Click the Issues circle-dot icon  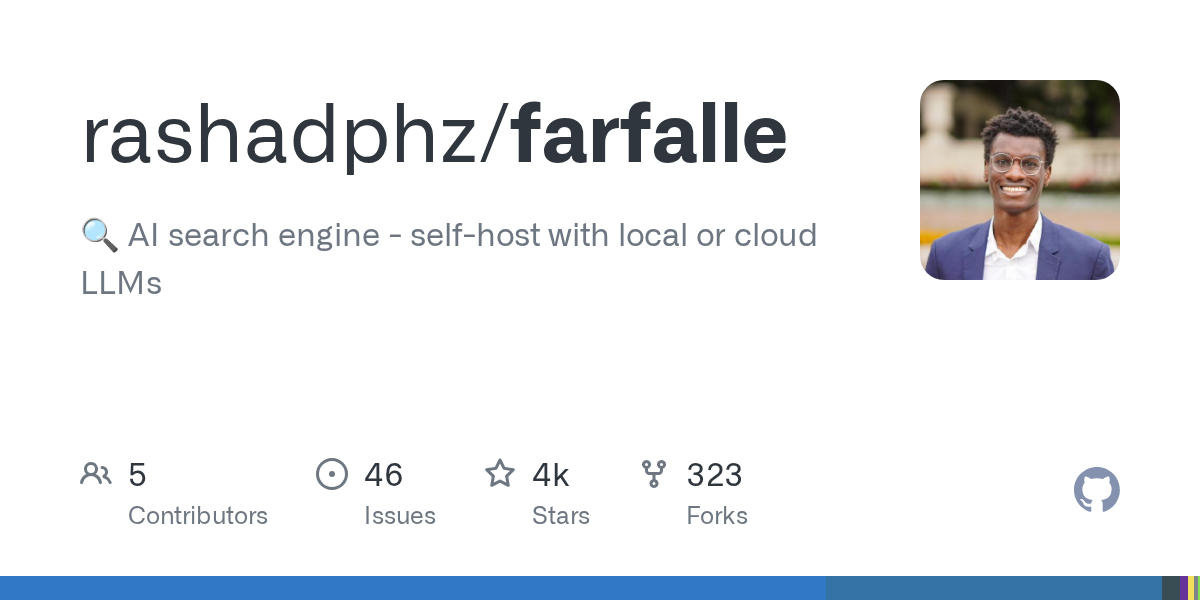click(331, 474)
